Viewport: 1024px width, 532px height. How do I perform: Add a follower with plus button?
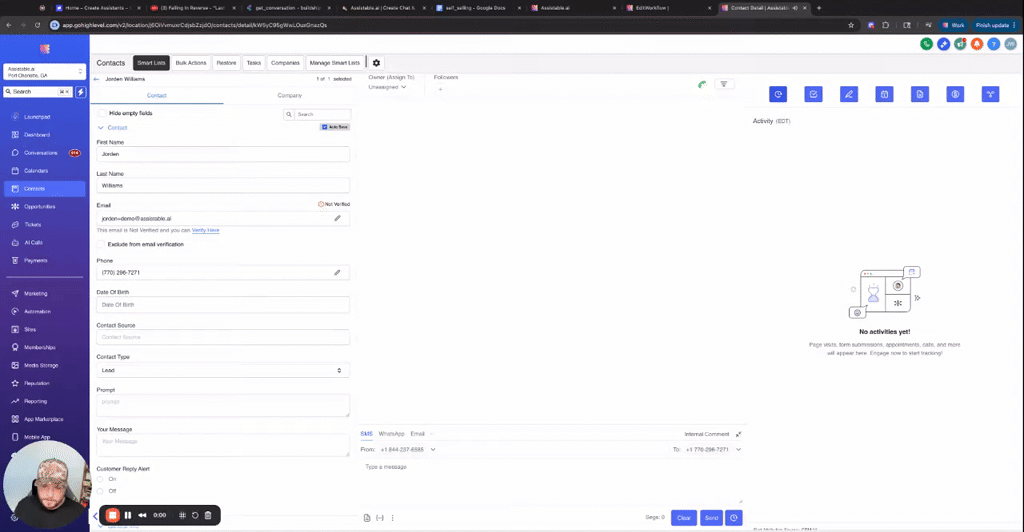(x=440, y=89)
